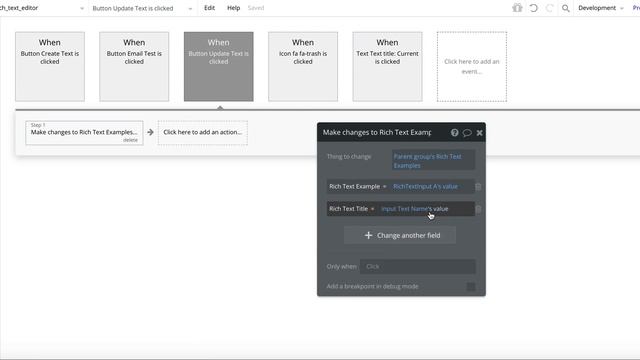Select Step 1 Make changes action
The image size is (640, 360).
(x=84, y=132)
